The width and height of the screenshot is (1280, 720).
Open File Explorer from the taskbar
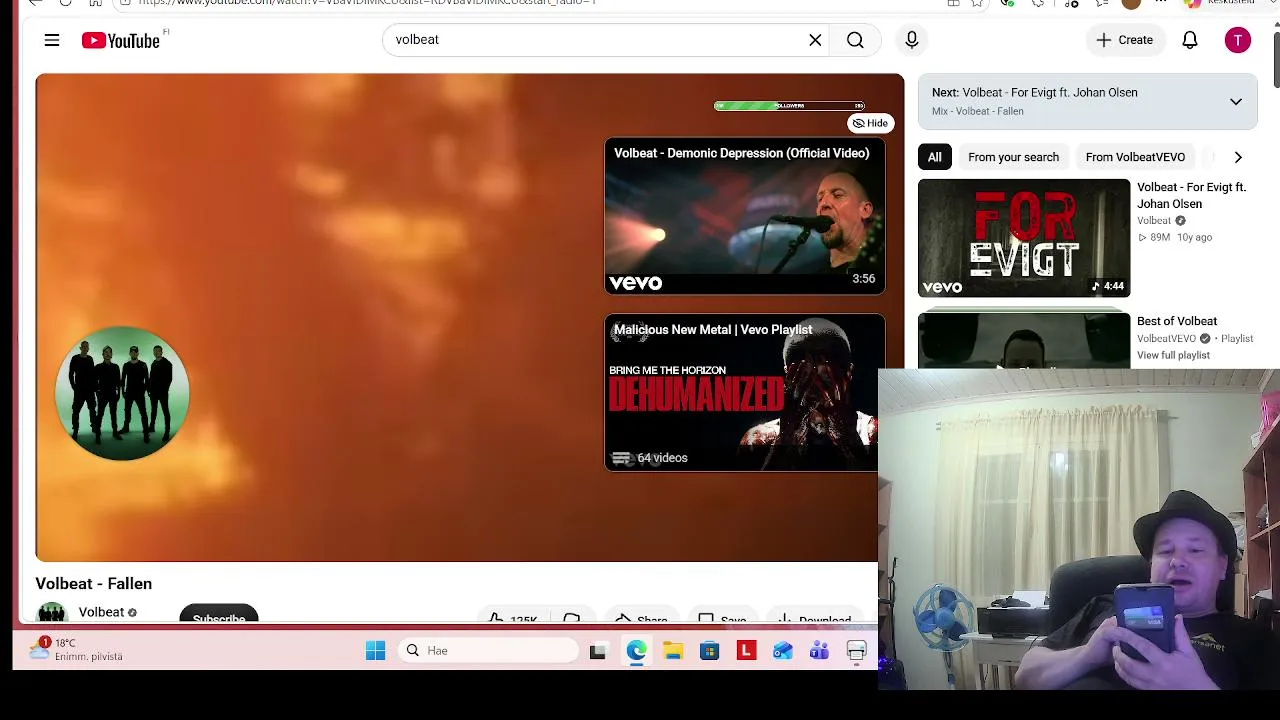point(673,651)
